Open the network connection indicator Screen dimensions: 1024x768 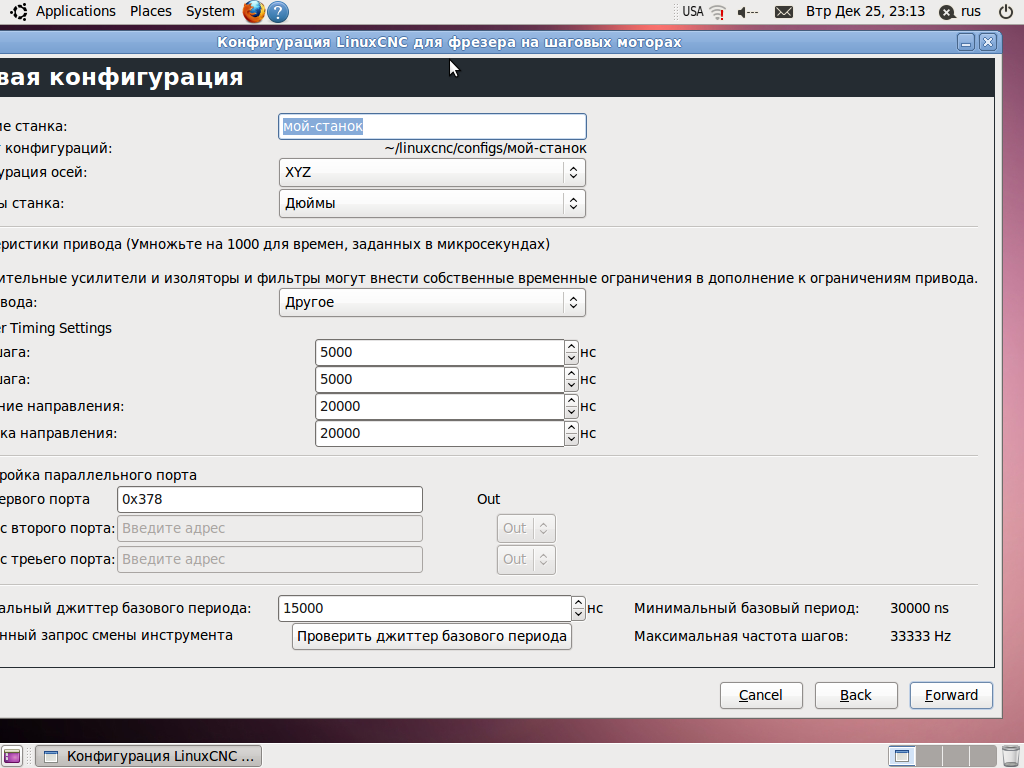tap(718, 12)
